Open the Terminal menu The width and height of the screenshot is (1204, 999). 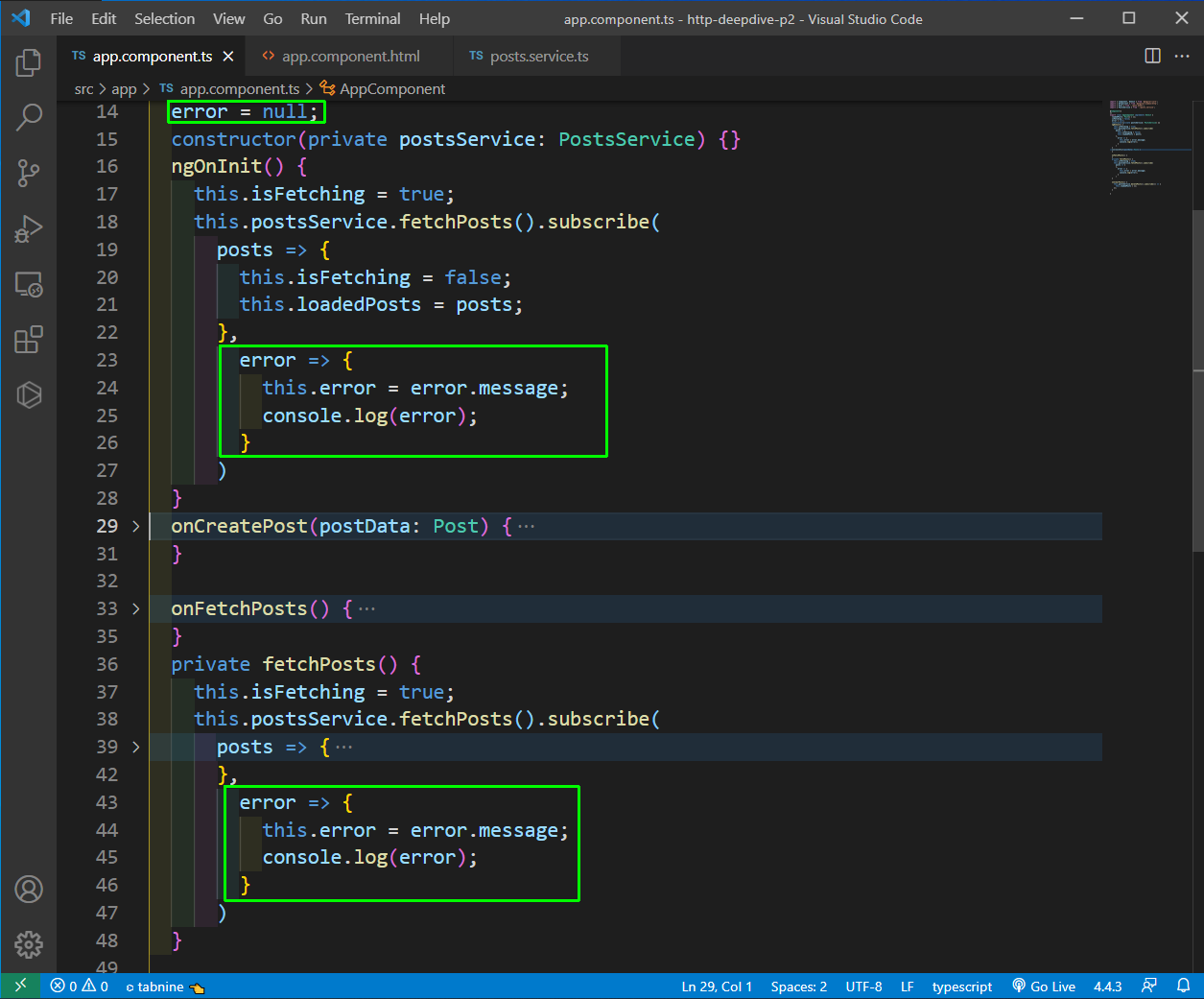372,18
